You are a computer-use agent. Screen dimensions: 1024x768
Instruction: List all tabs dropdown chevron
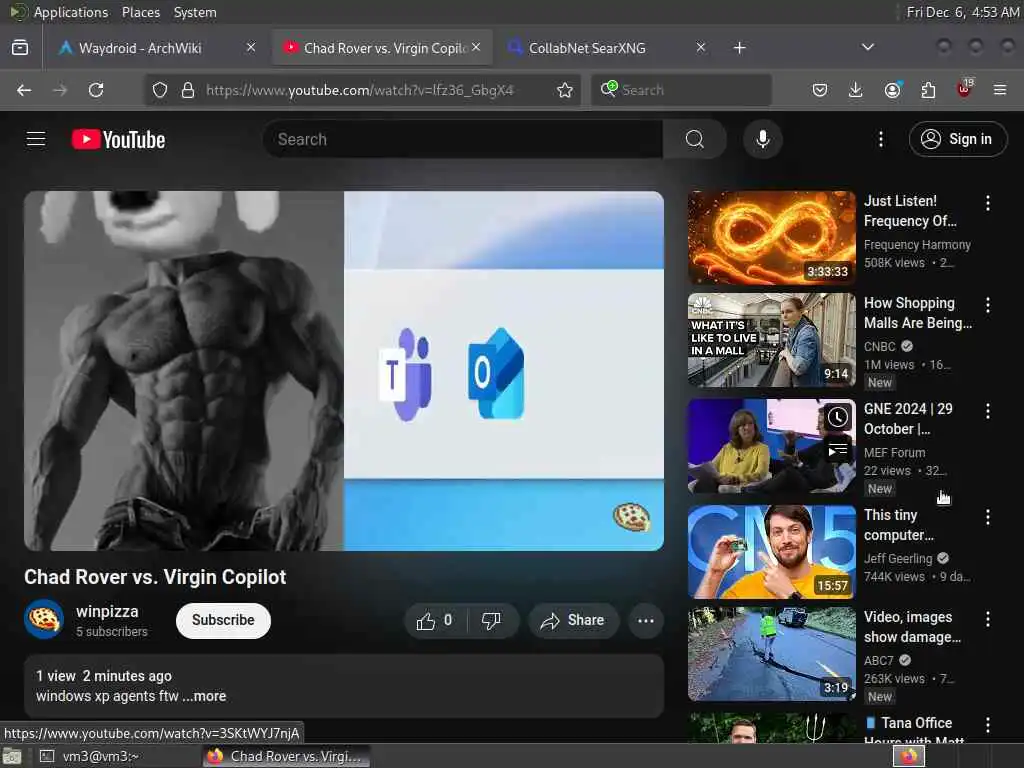(x=867, y=47)
